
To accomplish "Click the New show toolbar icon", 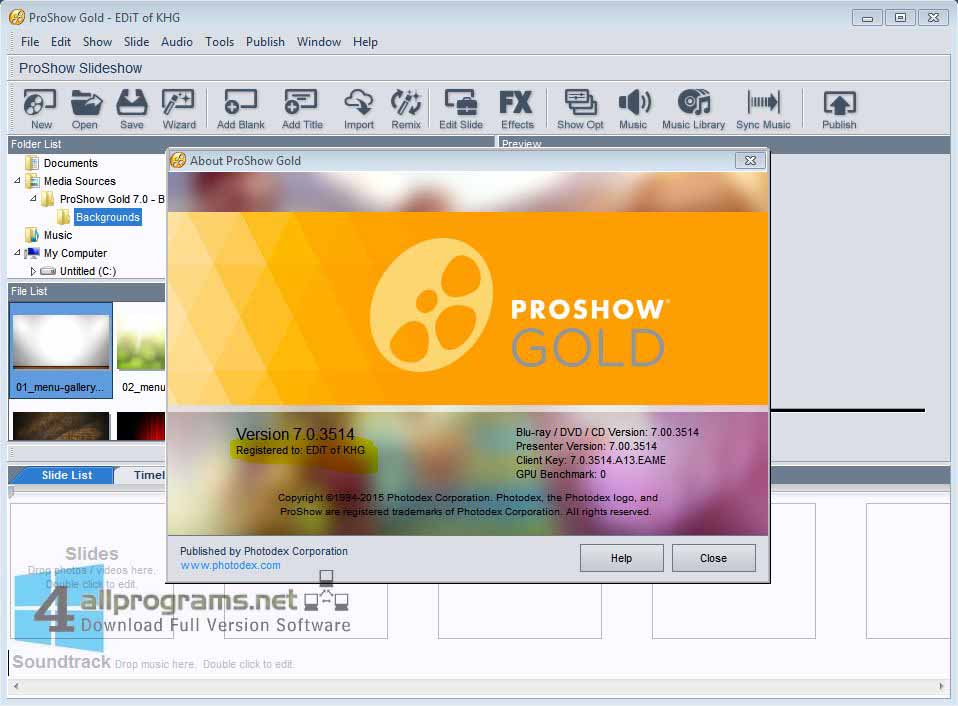I will coord(41,109).
